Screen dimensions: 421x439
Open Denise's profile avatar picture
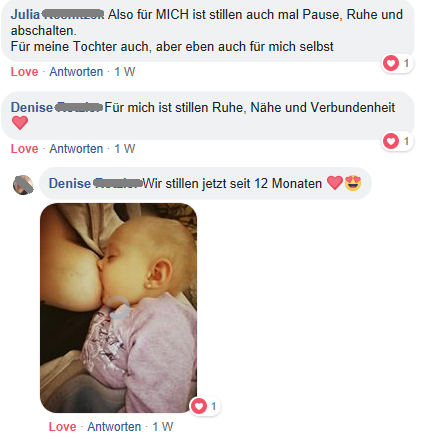23,184
